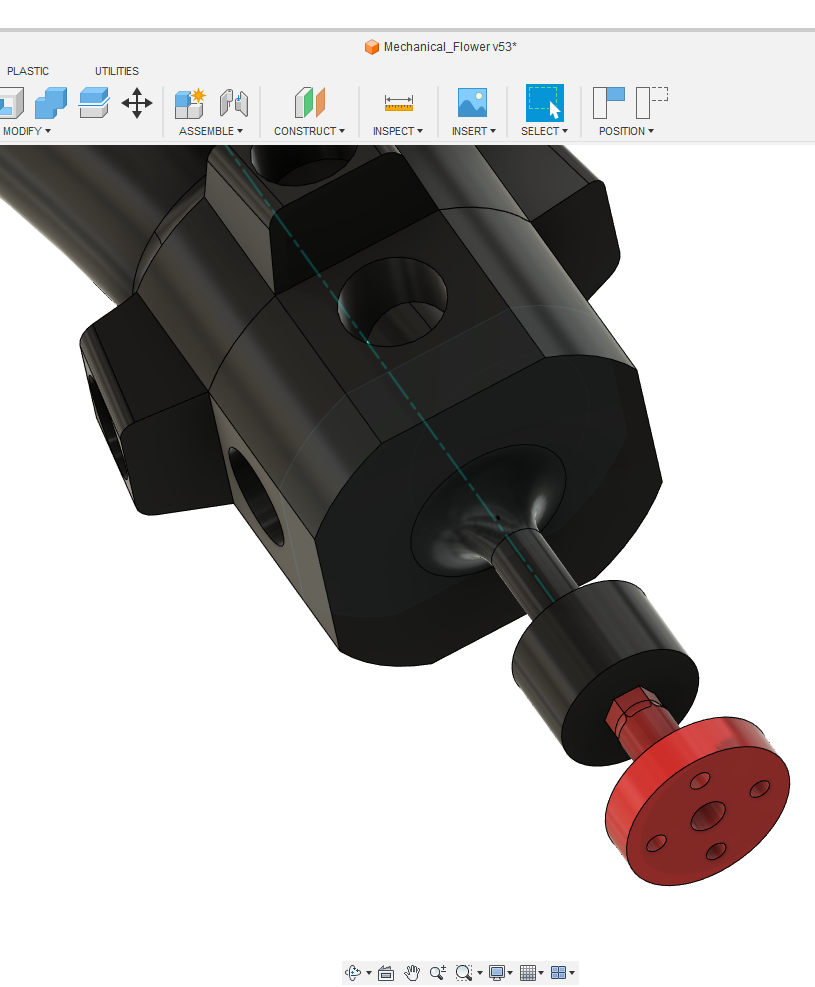The height and width of the screenshot is (987, 815).
Task: Select the Combine tool icon in Modify
Action: [51, 103]
